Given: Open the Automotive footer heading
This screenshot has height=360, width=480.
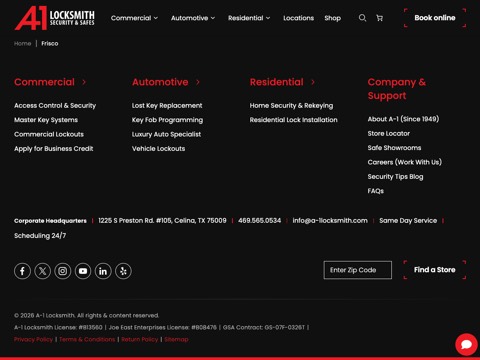Looking at the screenshot, I should pyautogui.click(x=160, y=82).
